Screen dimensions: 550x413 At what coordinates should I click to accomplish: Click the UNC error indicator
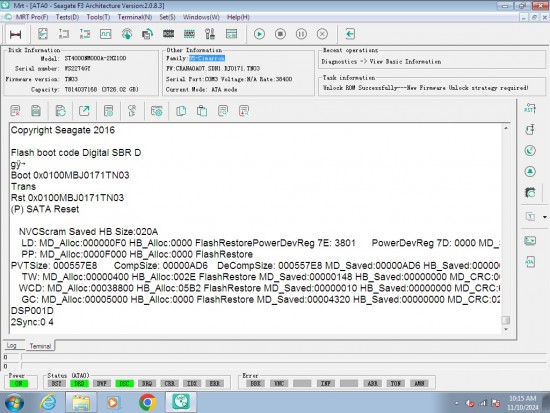pyautogui.click(x=279, y=384)
